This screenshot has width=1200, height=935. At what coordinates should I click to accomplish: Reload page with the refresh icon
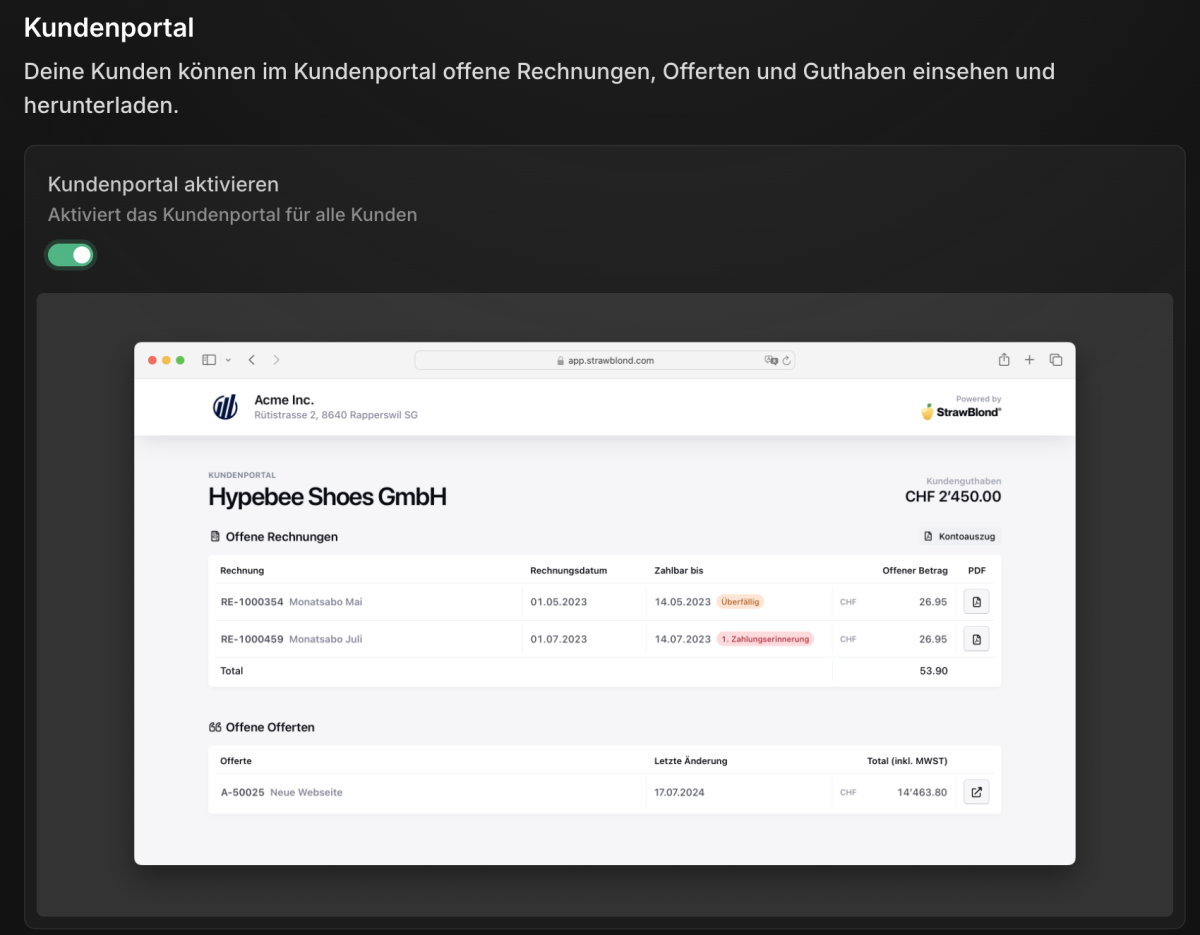(787, 360)
